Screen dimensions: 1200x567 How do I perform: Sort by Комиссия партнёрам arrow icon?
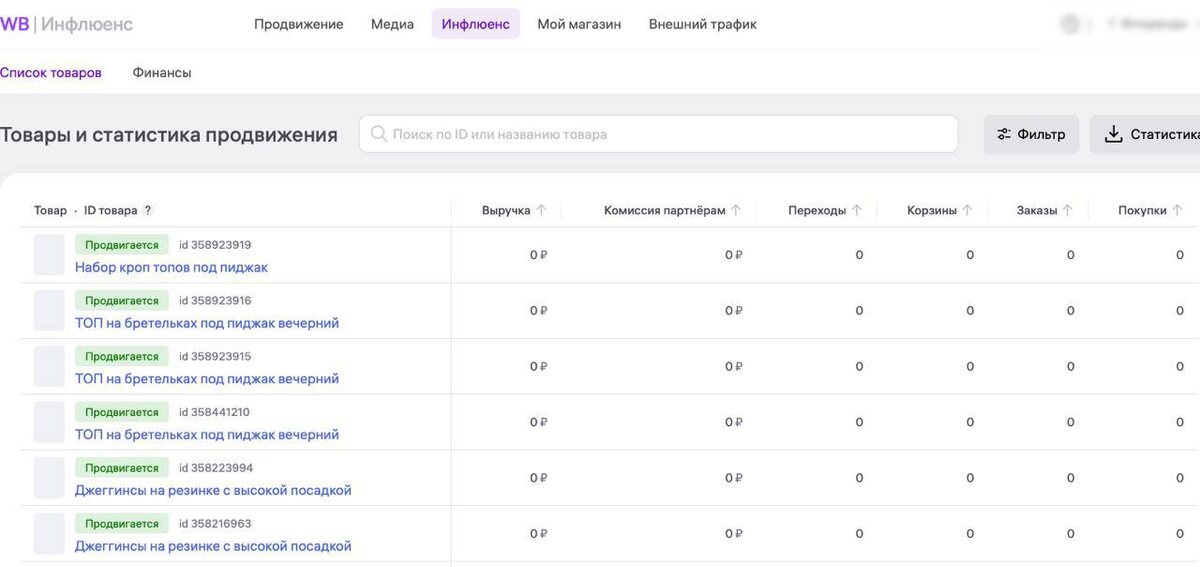point(736,210)
